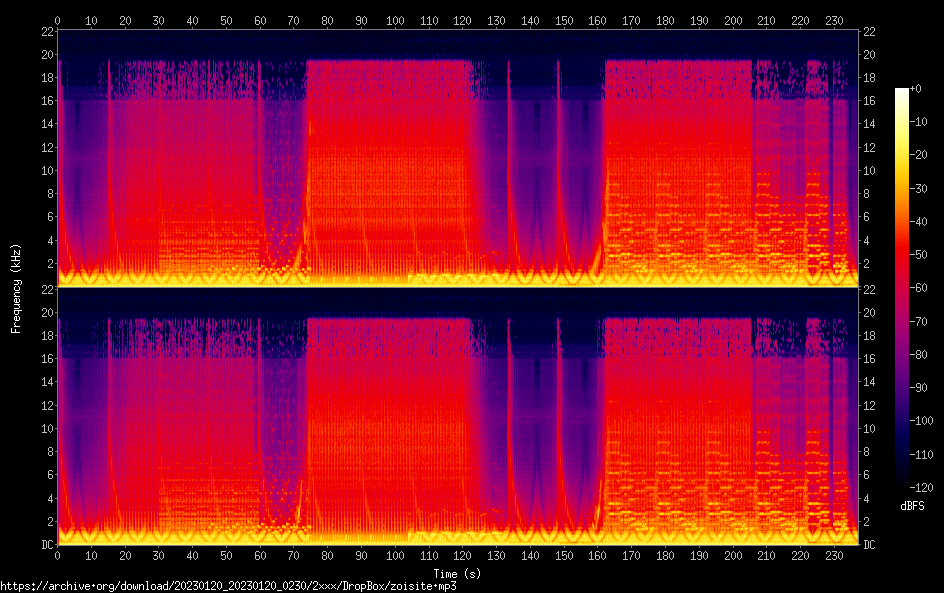This screenshot has height=593, width=944.
Task: Click the 'DC' label on the bottom-left axis
Action: (45, 545)
